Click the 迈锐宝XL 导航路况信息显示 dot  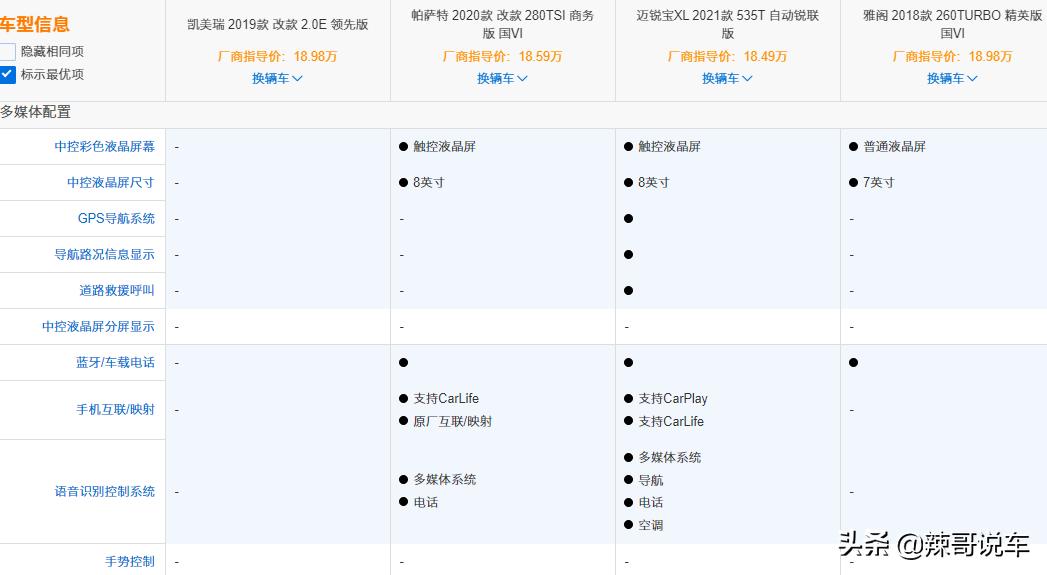628,254
